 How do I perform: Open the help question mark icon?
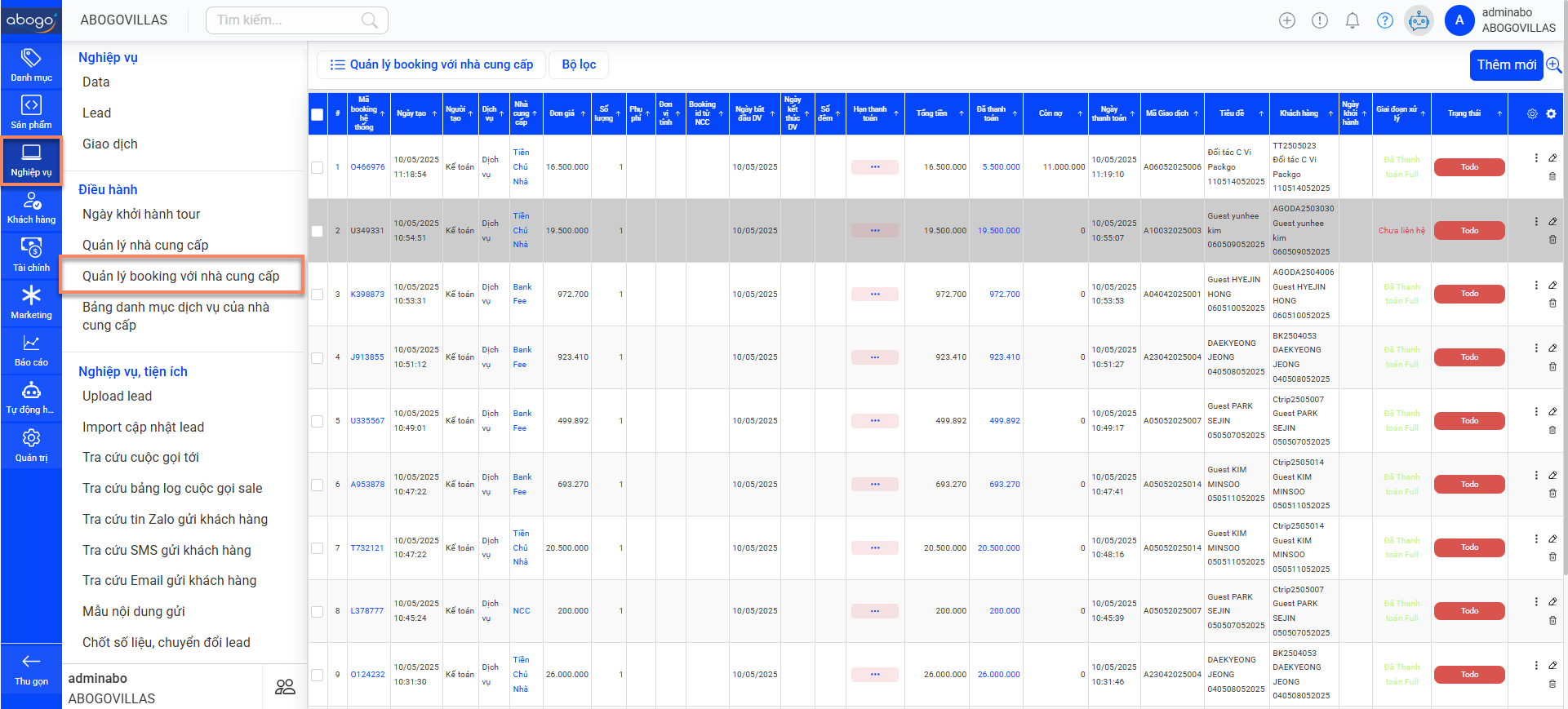[x=1385, y=20]
